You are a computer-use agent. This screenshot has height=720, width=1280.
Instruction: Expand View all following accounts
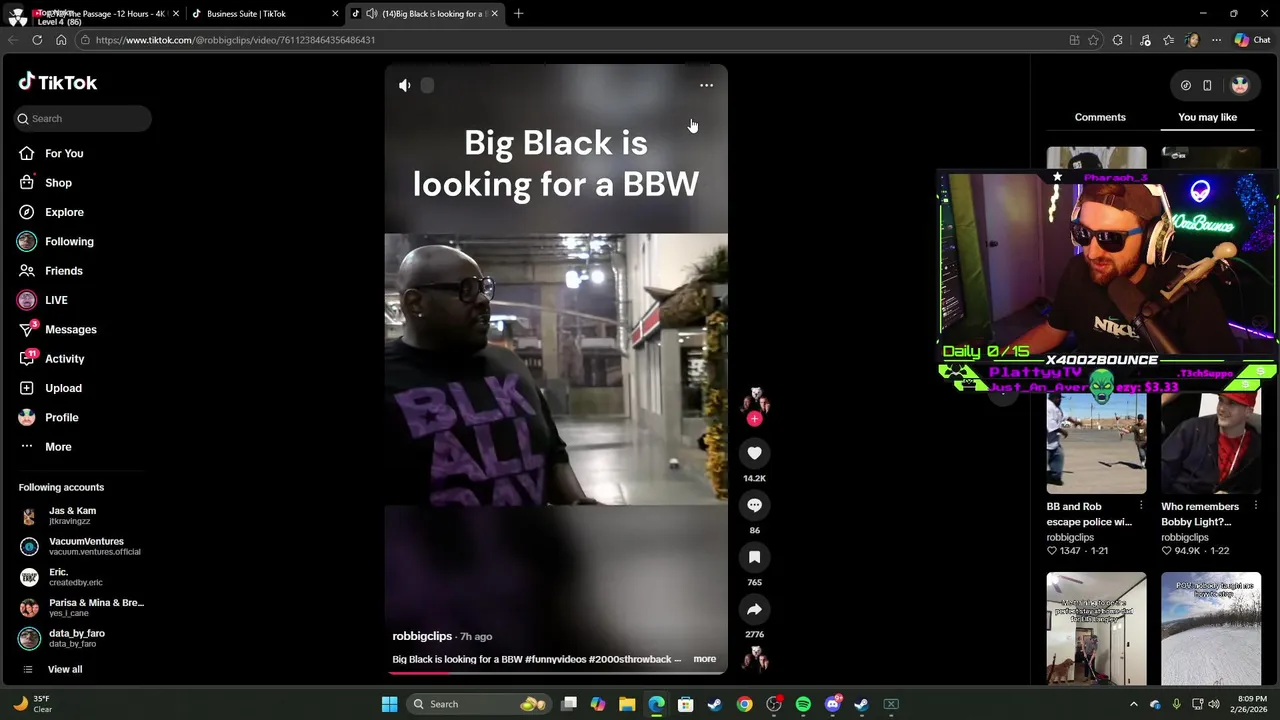pyautogui.click(x=64, y=669)
